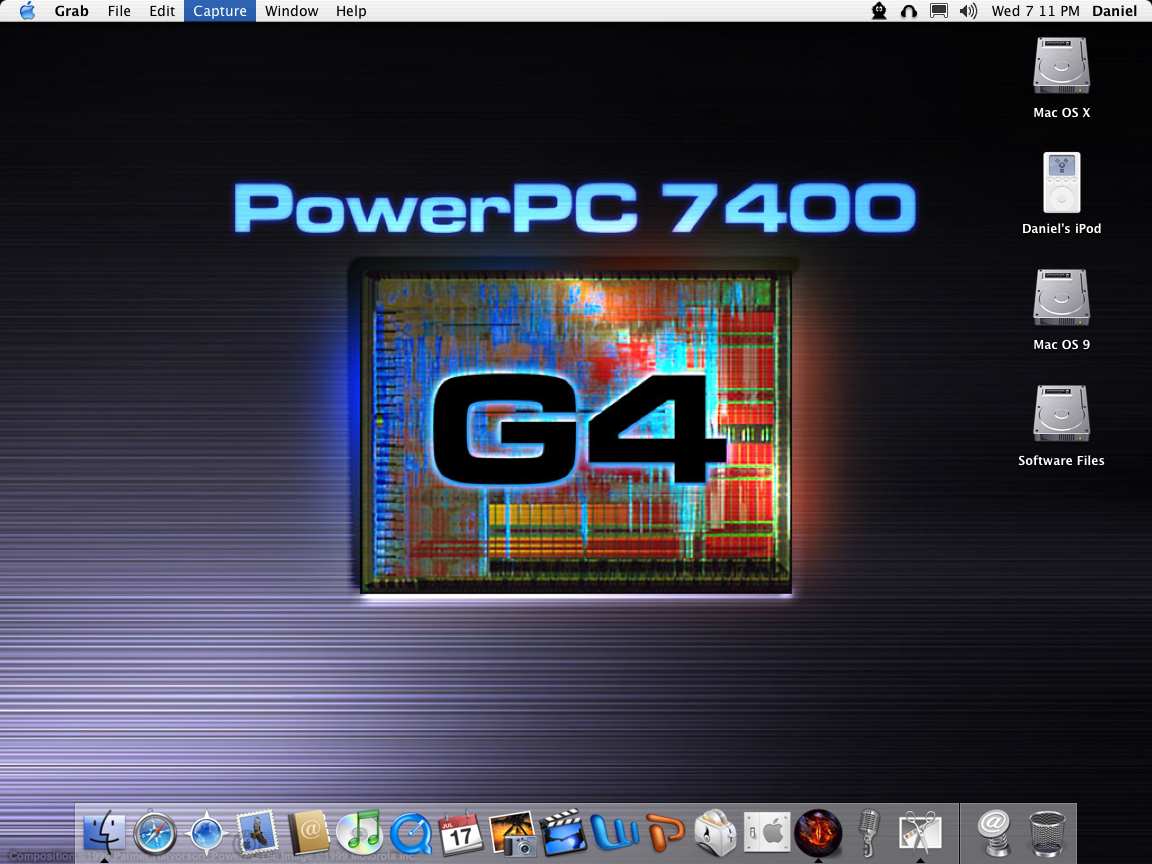
Task: Open the Toast app in the Dock
Action: tap(716, 833)
